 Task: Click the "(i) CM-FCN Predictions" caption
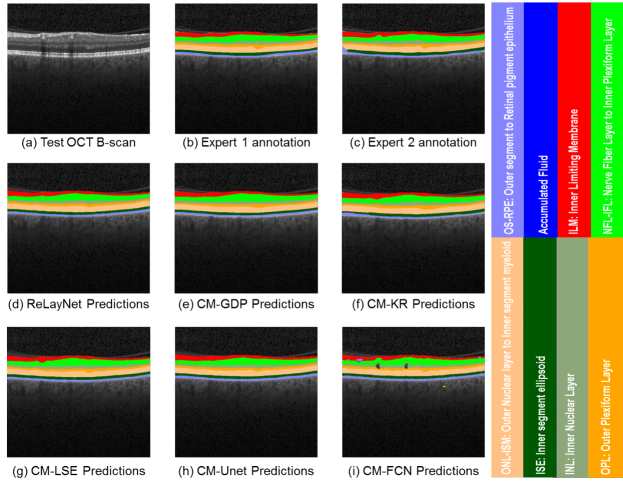pos(413,471)
